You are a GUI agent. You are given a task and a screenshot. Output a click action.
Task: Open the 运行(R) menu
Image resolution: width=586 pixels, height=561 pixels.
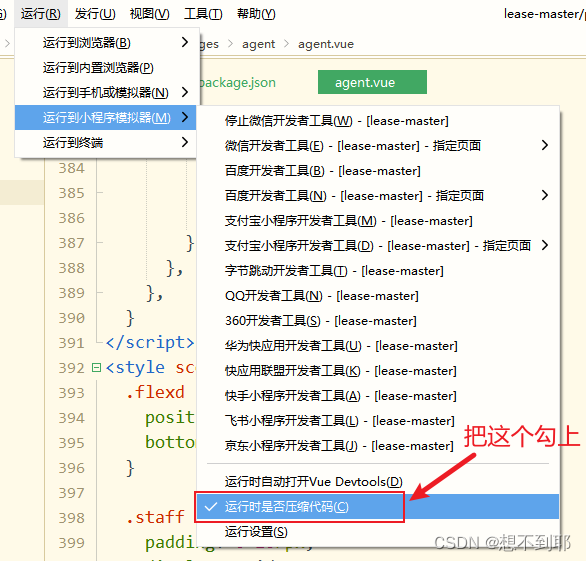[x=41, y=14]
